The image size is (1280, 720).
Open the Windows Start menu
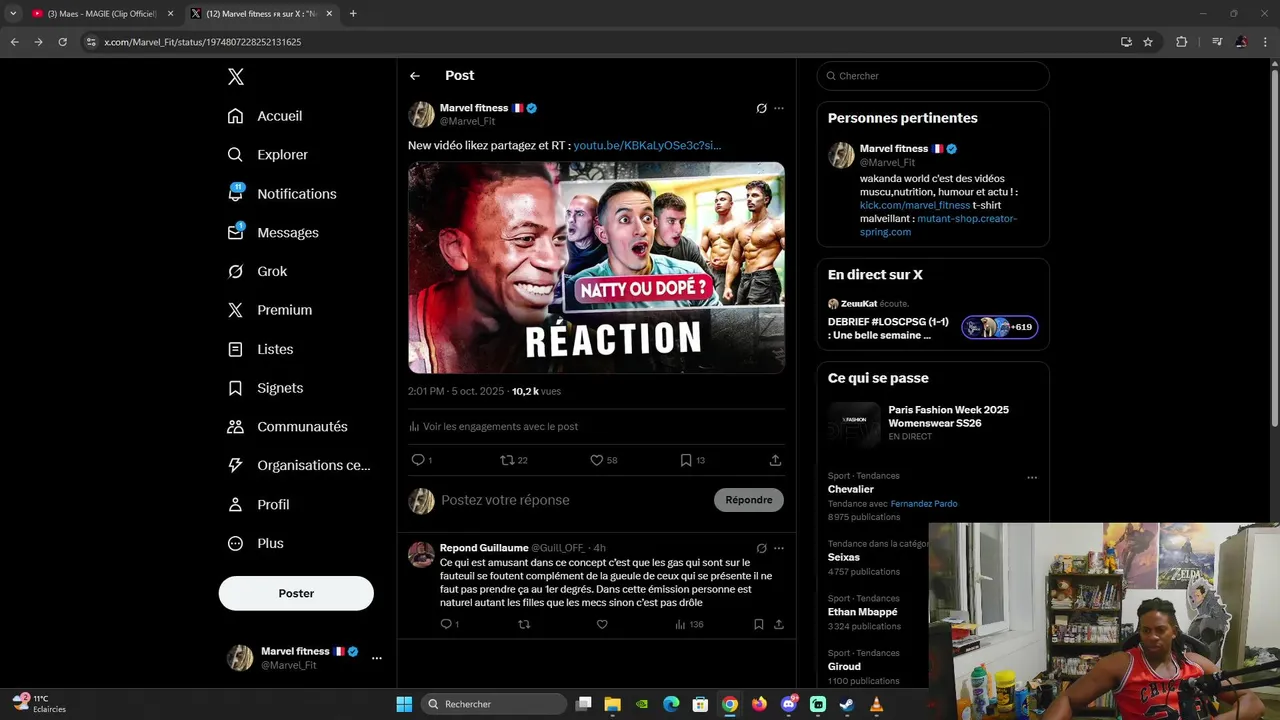pos(404,704)
